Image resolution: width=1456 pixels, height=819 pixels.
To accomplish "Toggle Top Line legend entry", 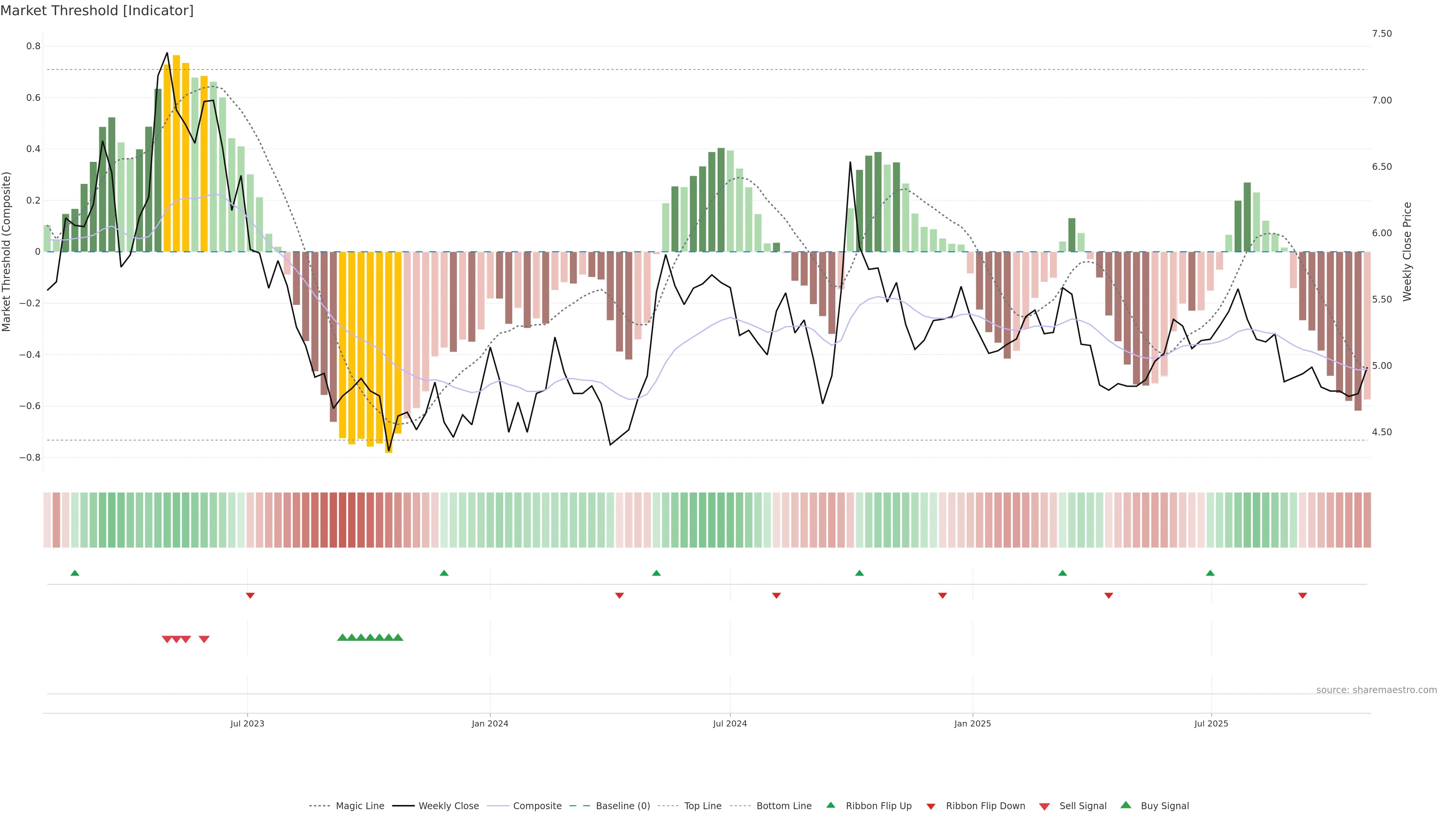I will click(x=703, y=806).
